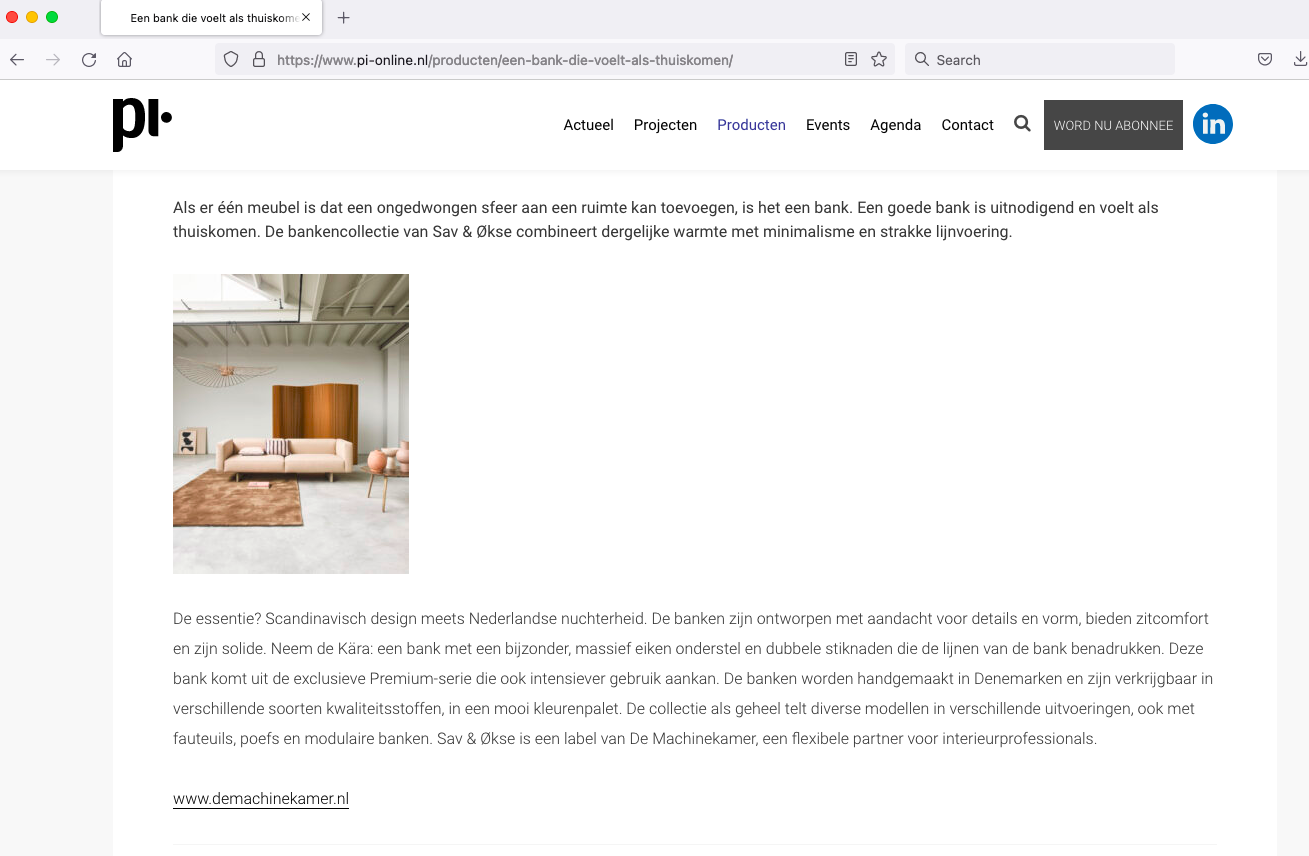Show site security padlock information
The width and height of the screenshot is (1309, 856).
[258, 60]
